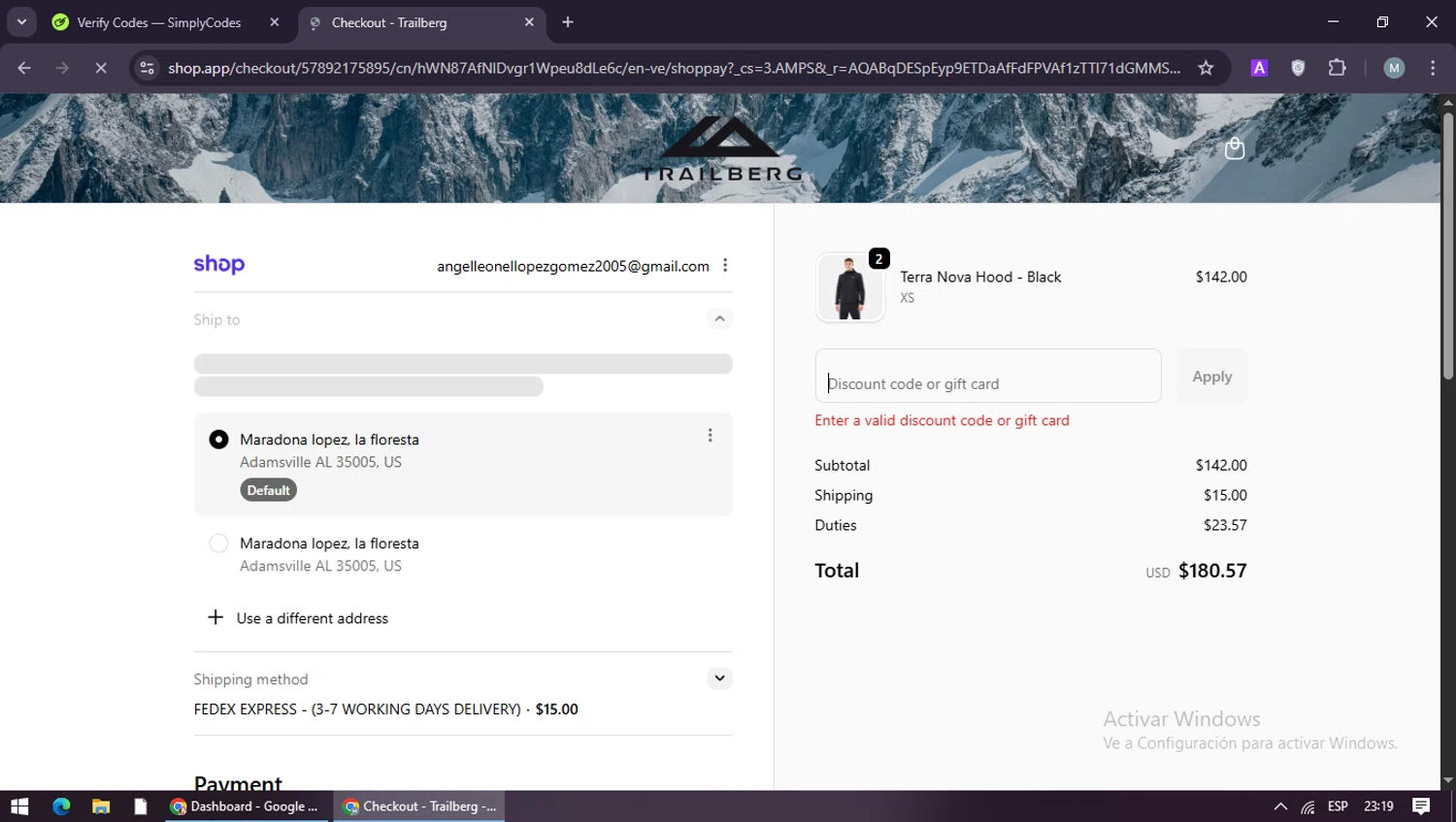The height and width of the screenshot is (822, 1456).
Task: Go forward in browser history
Action: (x=62, y=68)
